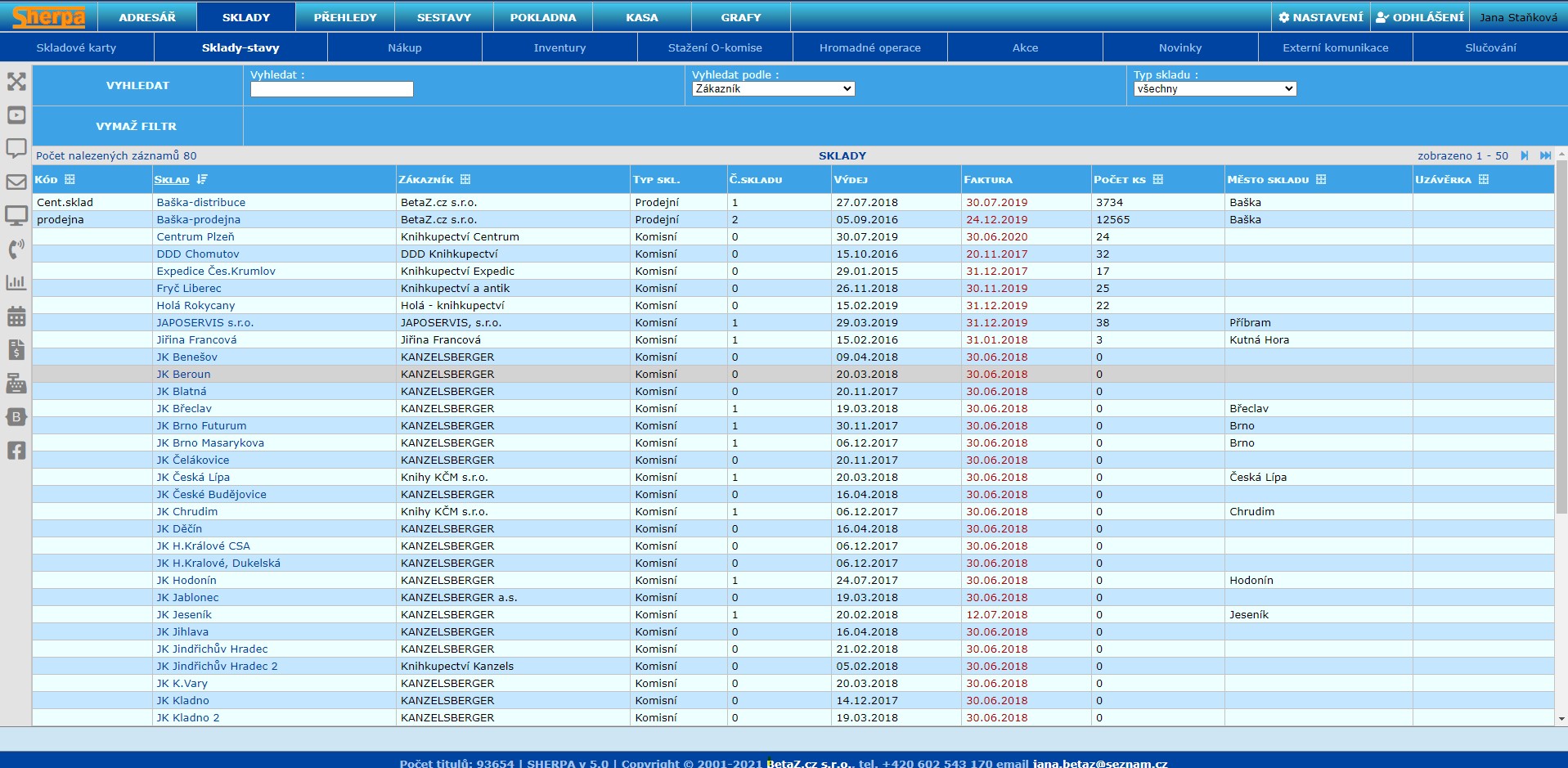Jump to the last page of records
Screen dimensions: 1568x768
[1545, 155]
